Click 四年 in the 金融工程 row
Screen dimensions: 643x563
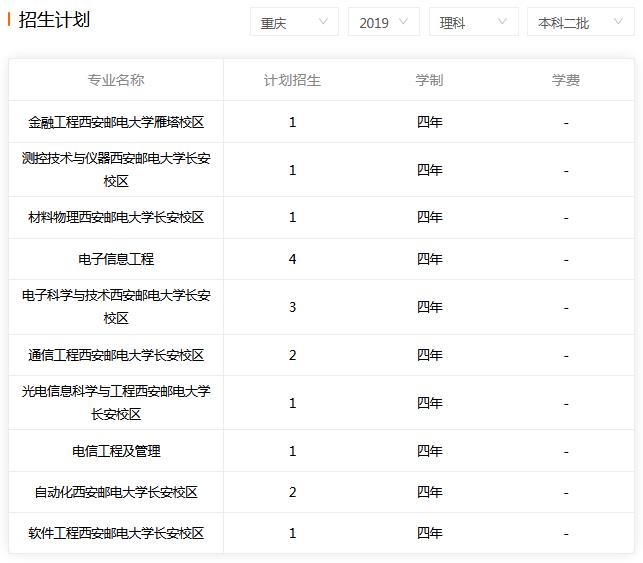pos(429,122)
